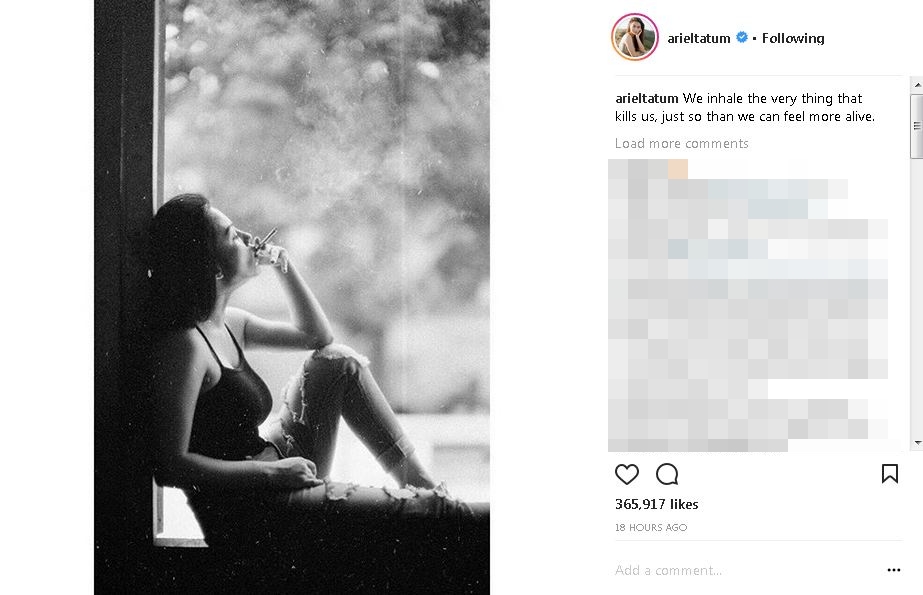The height and width of the screenshot is (595, 923).
Task: Unfollow by clicking the Following toggle
Action: coord(792,38)
